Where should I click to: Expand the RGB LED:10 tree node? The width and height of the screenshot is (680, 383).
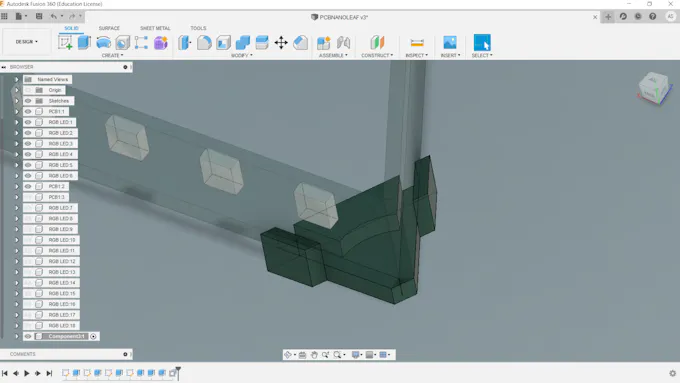(16, 240)
